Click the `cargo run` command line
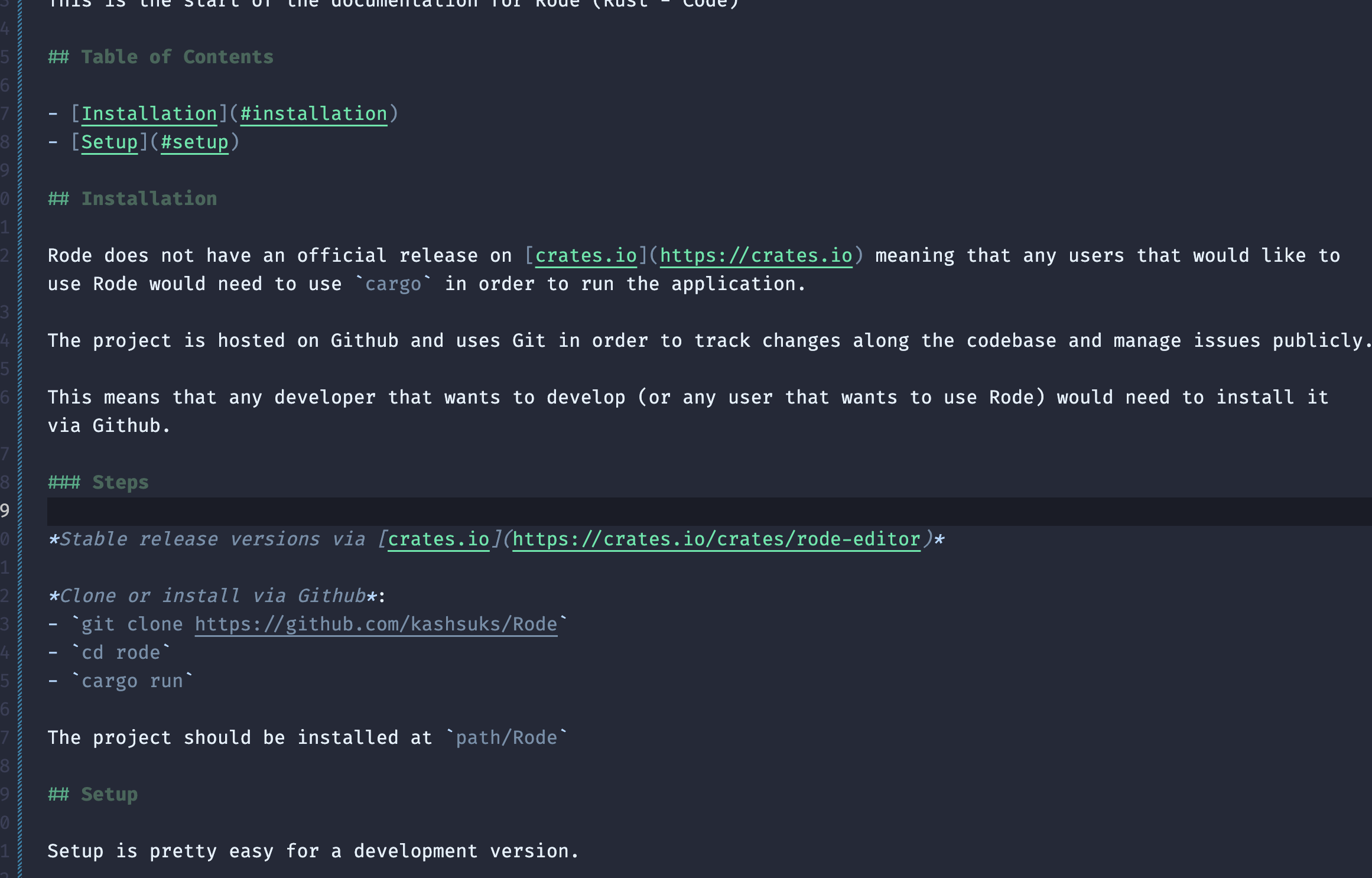1372x878 pixels. click(132, 681)
